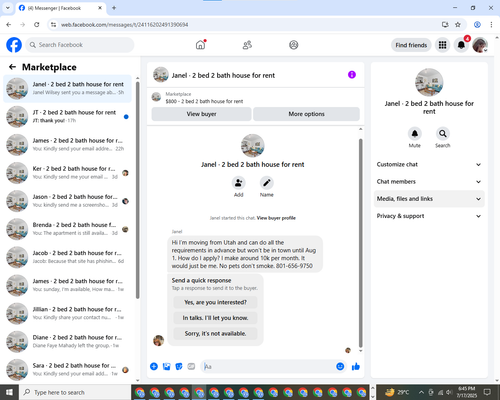Open the Windows notification center icon
This screenshot has height=400, width=500.
(x=488, y=392)
